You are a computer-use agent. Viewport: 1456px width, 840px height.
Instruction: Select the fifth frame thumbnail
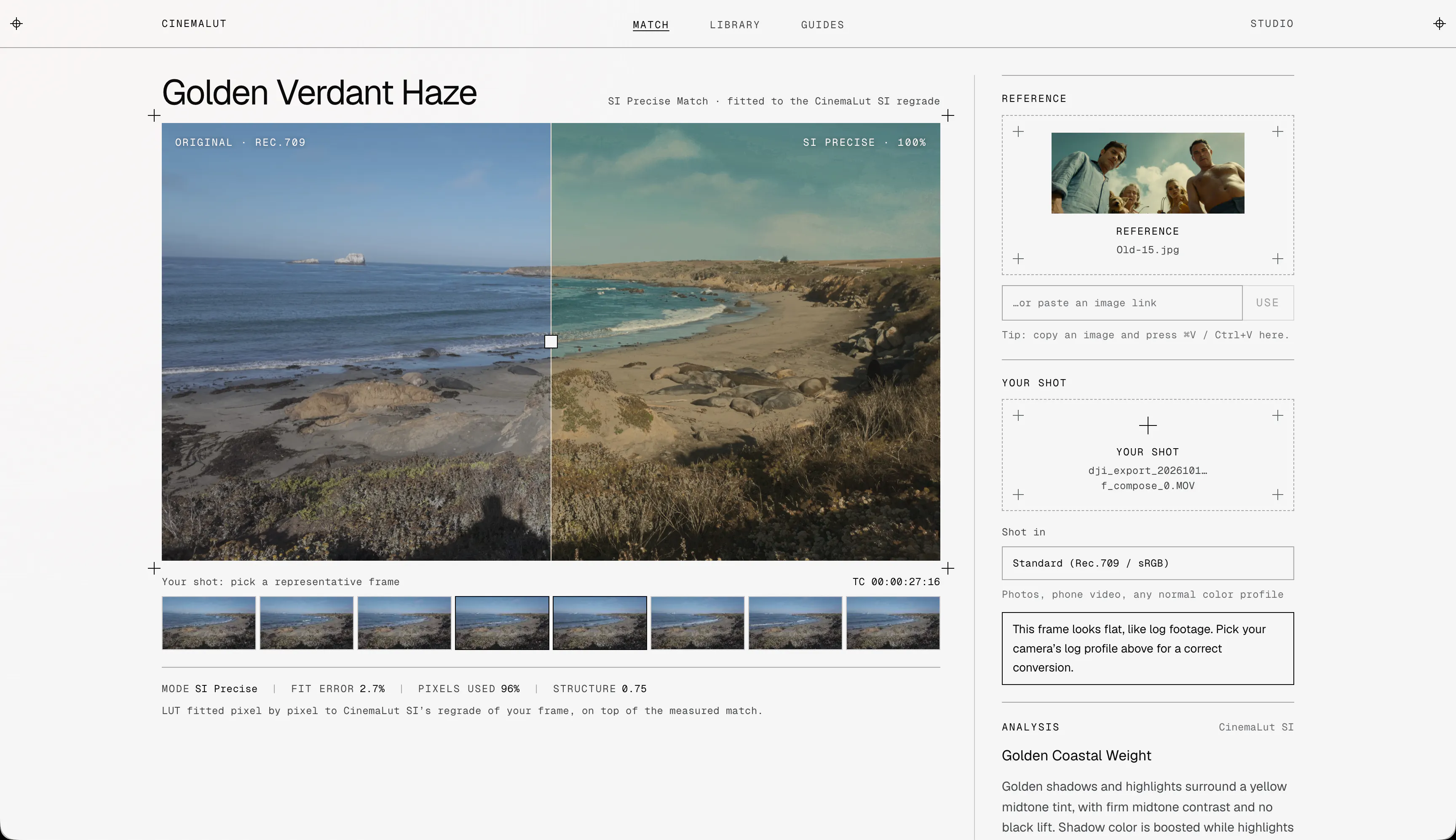point(600,623)
